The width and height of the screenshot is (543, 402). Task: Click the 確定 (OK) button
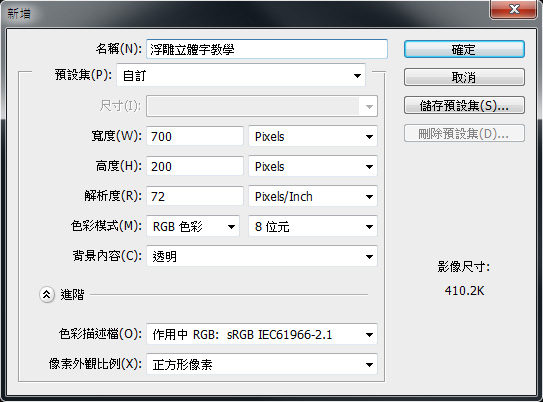point(464,50)
